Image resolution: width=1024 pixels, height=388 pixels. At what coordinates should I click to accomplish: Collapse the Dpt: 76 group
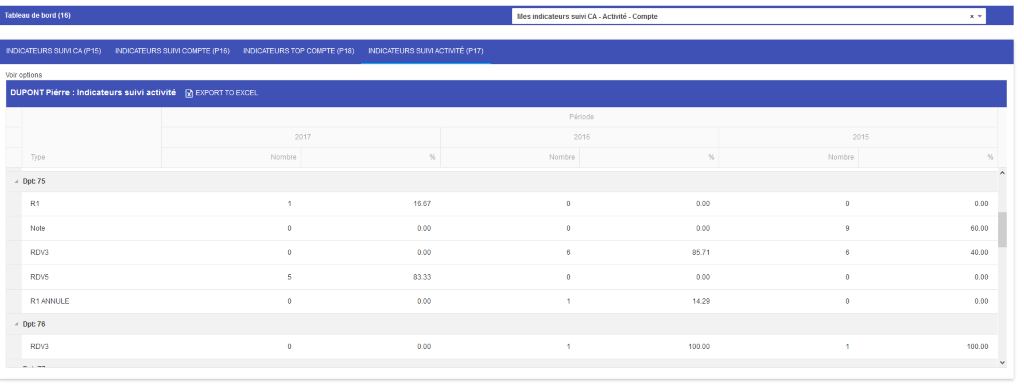click(x=16, y=325)
